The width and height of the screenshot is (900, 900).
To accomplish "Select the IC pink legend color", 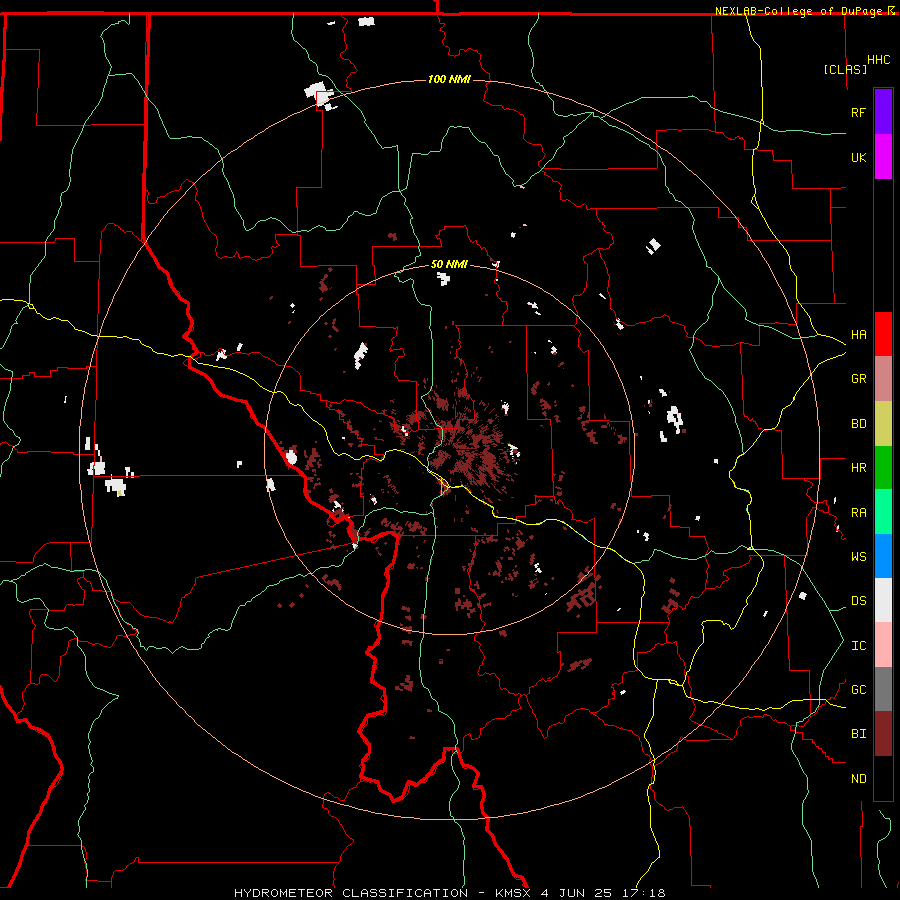I will [x=883, y=645].
